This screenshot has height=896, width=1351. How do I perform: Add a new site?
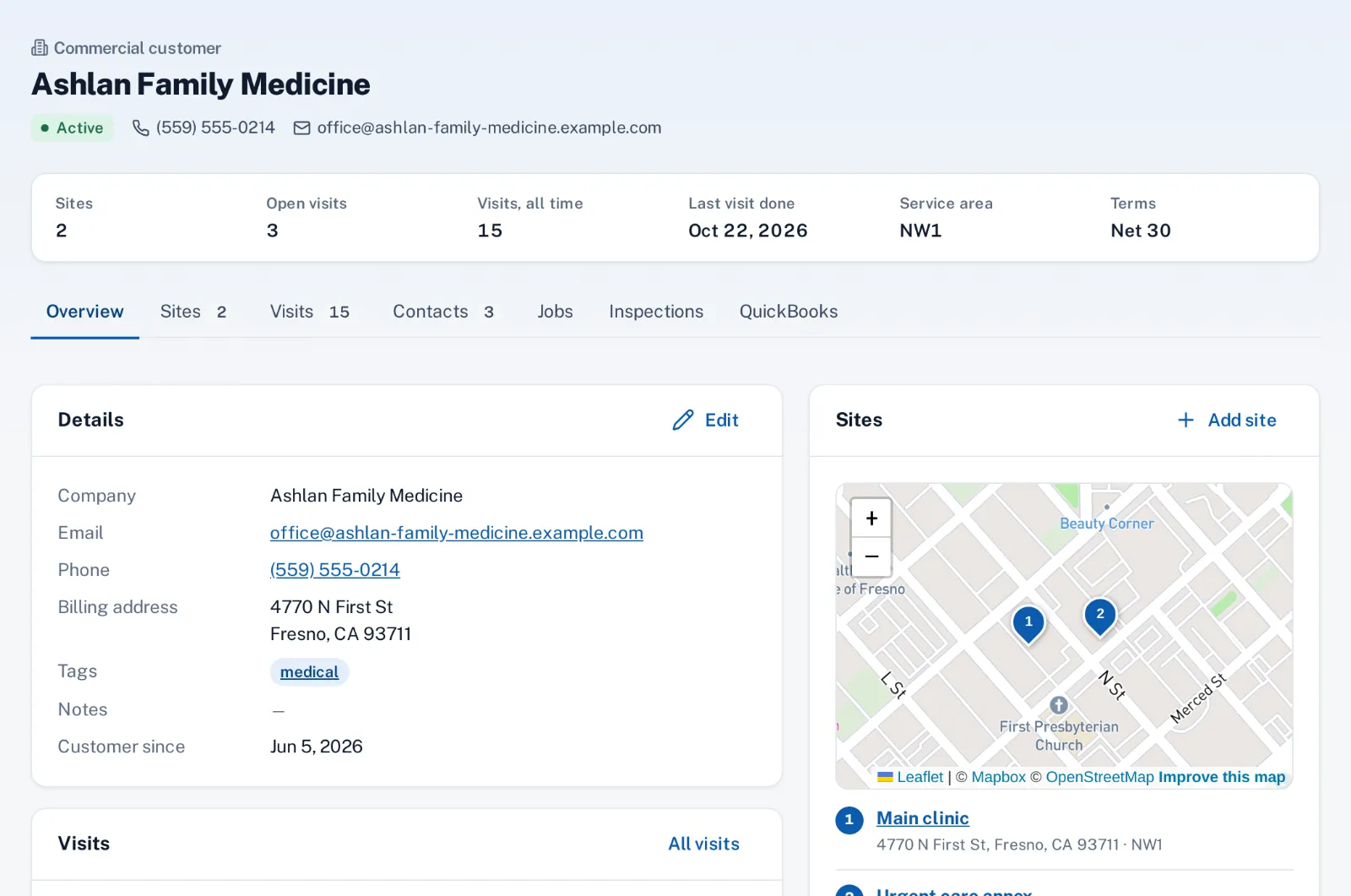(x=1227, y=420)
